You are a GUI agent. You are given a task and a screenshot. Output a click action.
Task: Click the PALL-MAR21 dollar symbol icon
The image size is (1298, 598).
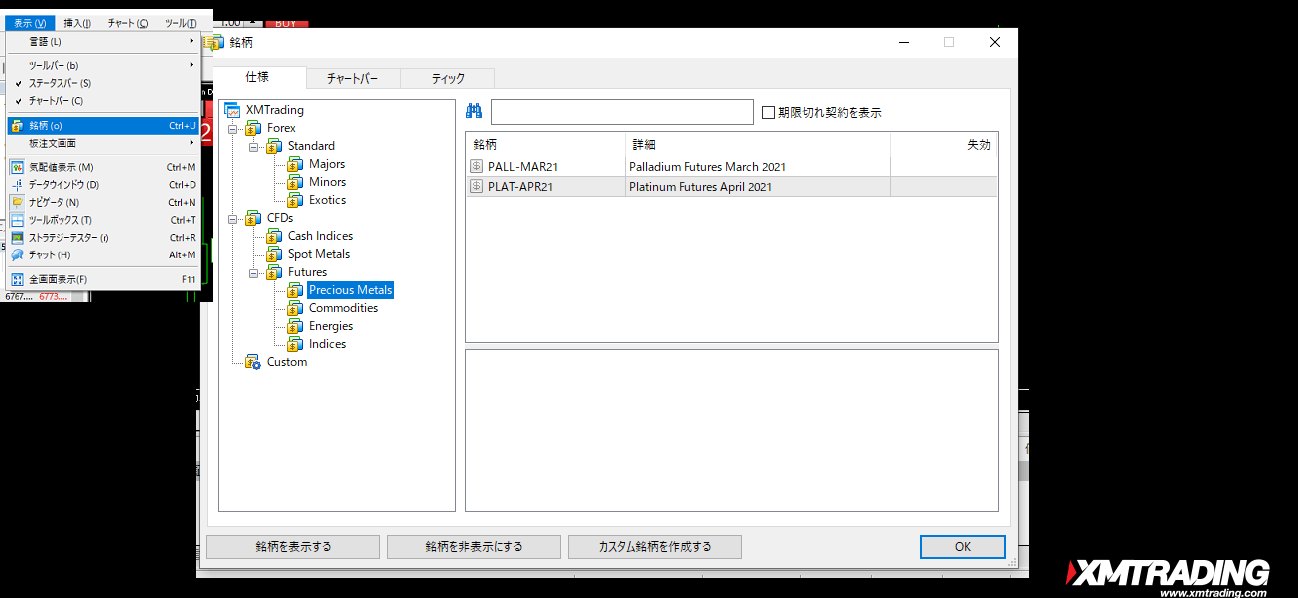[477, 167]
